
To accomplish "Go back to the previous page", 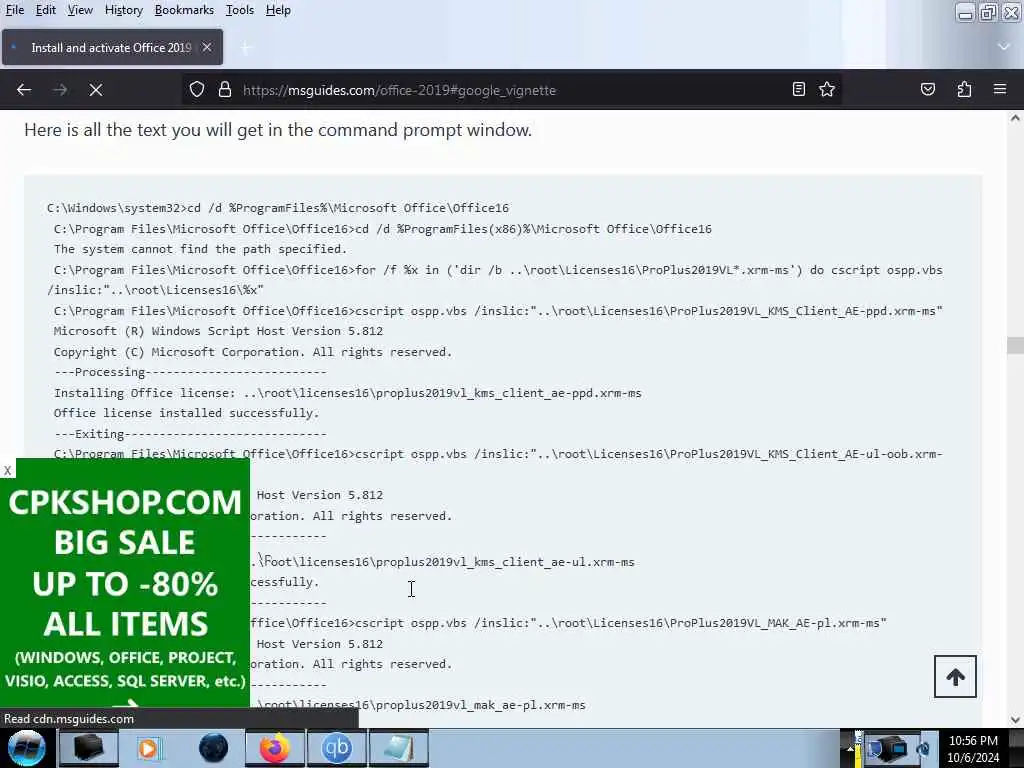I will 24,89.
